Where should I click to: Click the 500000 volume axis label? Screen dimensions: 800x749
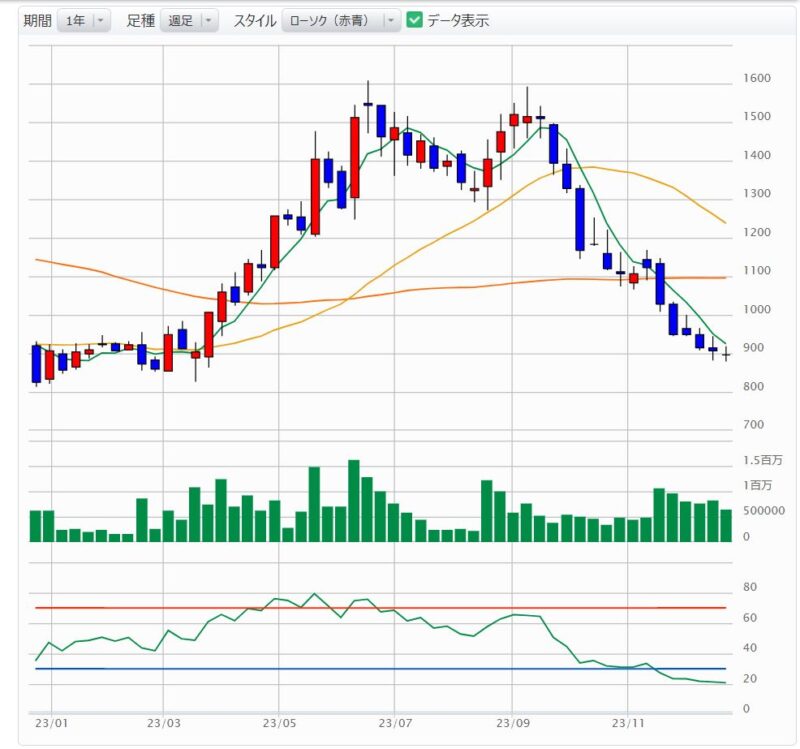tap(764, 511)
